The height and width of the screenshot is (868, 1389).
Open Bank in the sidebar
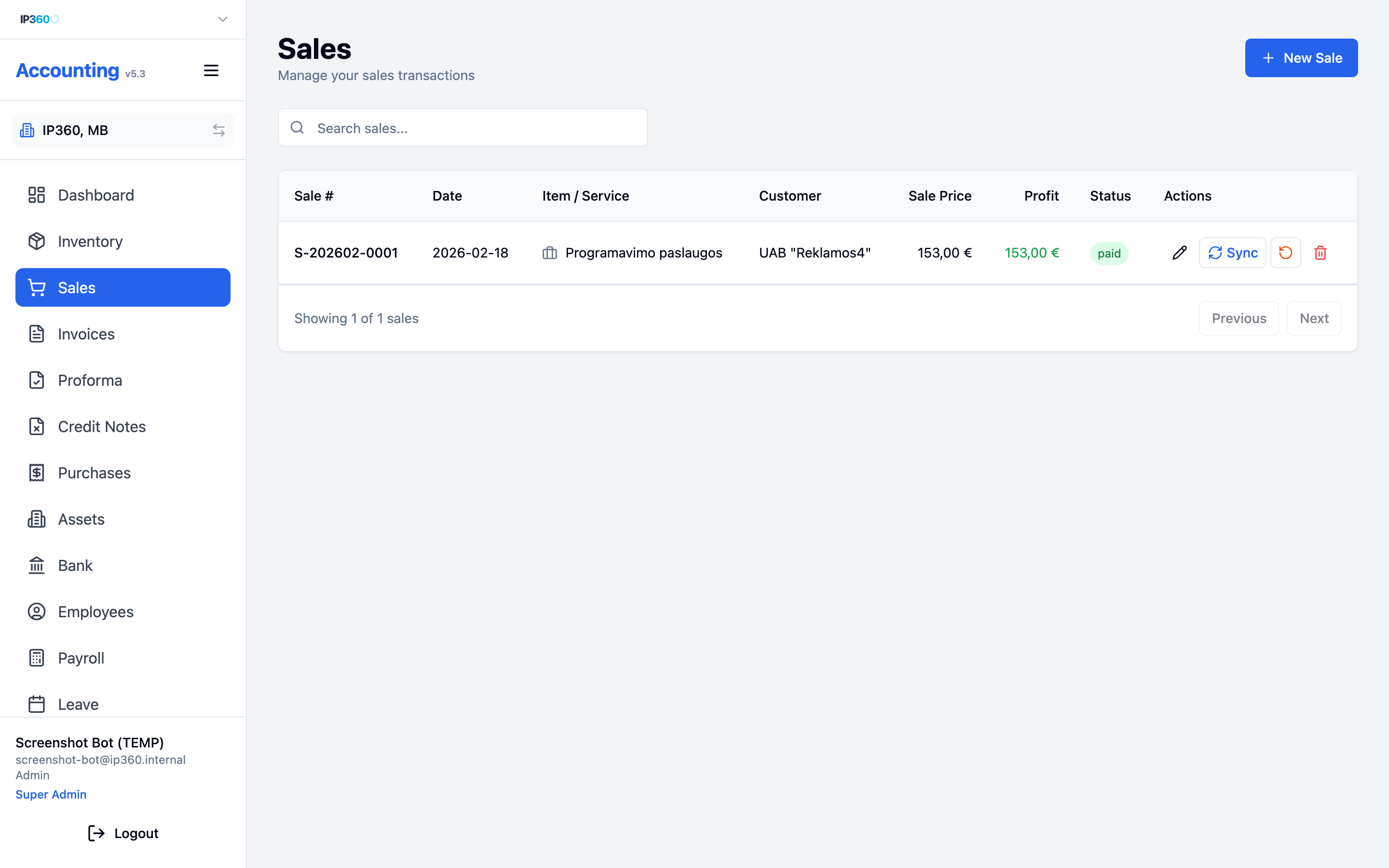pos(123,566)
